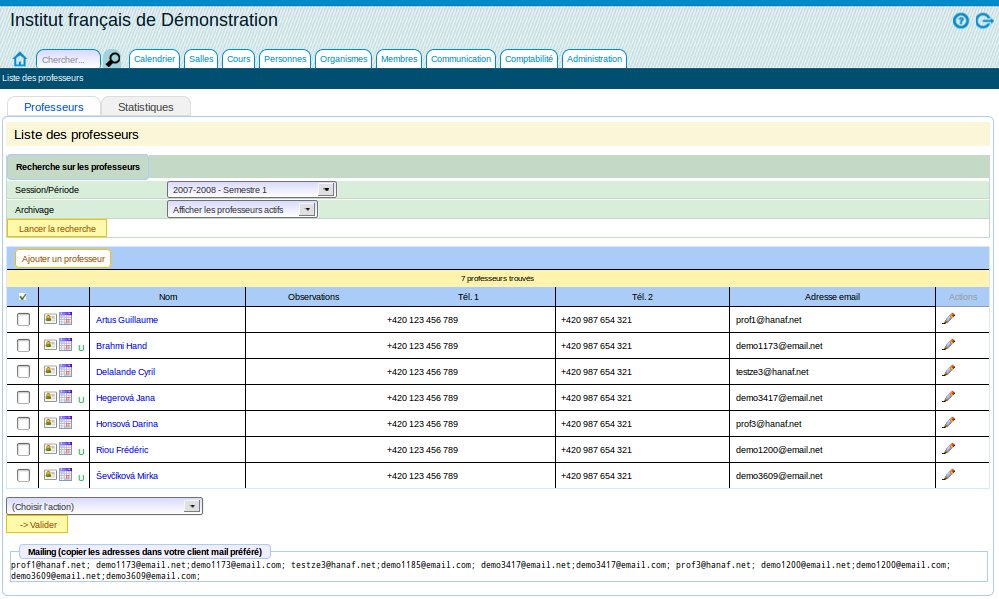Click the magnifying glass search icon
Screen dimensions: 999x599
tap(113, 59)
